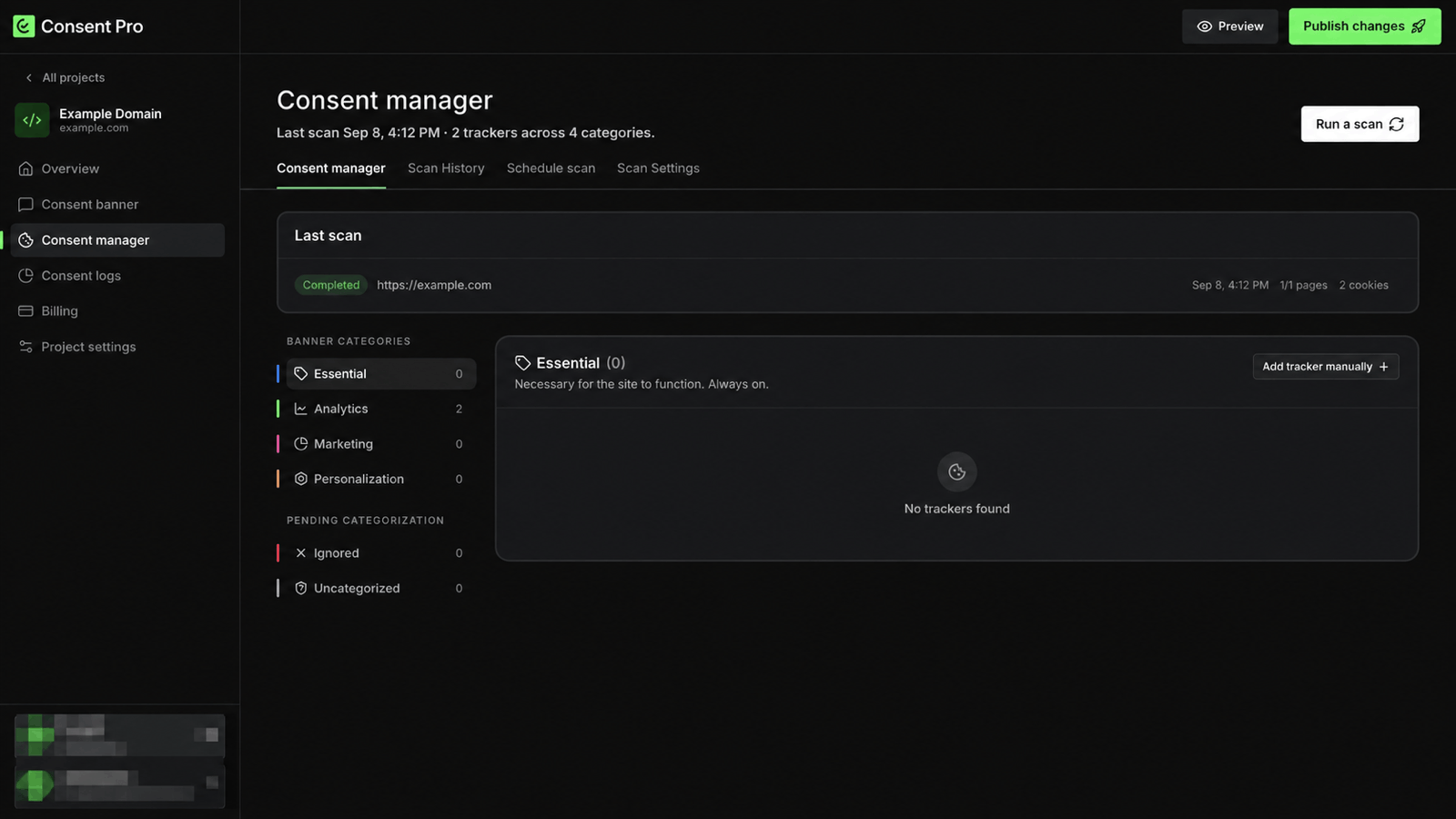The image size is (1456, 819).
Task: Click the Overview home icon
Action: (25, 169)
